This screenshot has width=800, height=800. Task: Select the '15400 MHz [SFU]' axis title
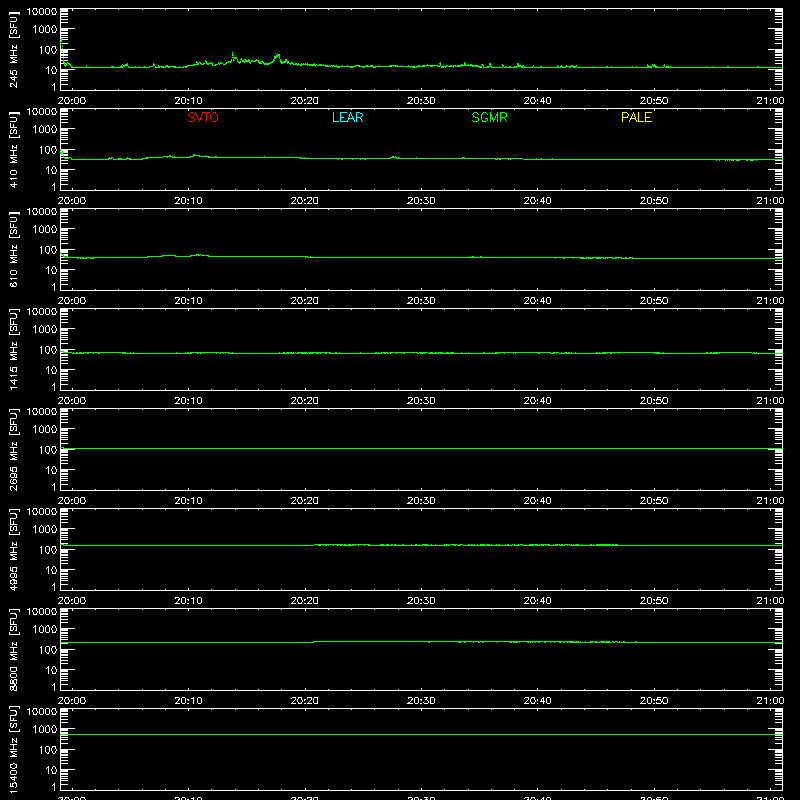[x=13, y=749]
